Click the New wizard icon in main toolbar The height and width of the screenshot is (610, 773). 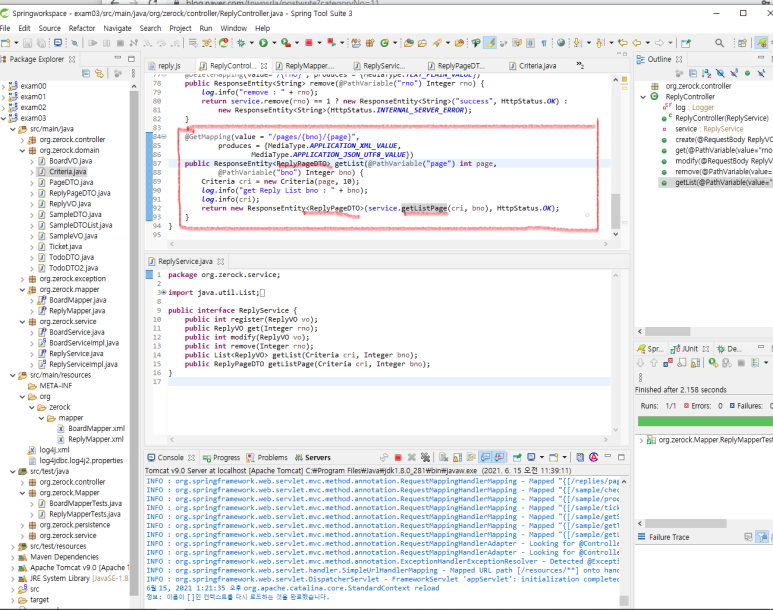(x=6, y=43)
